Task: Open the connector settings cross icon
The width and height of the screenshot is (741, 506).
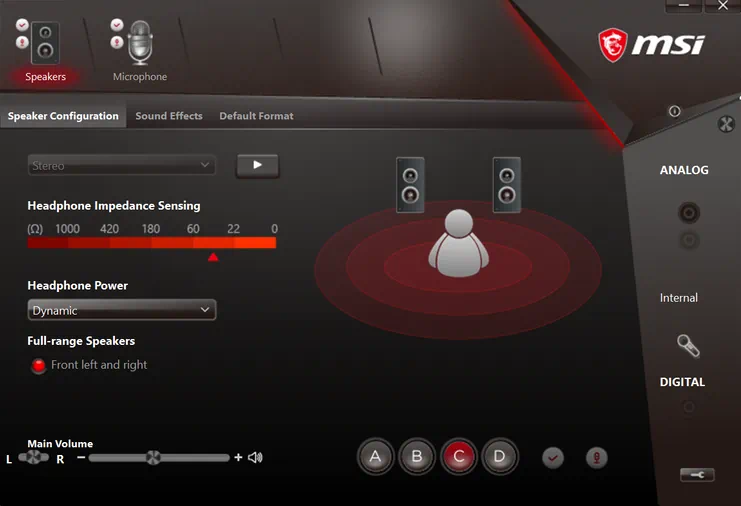Action: click(x=726, y=124)
